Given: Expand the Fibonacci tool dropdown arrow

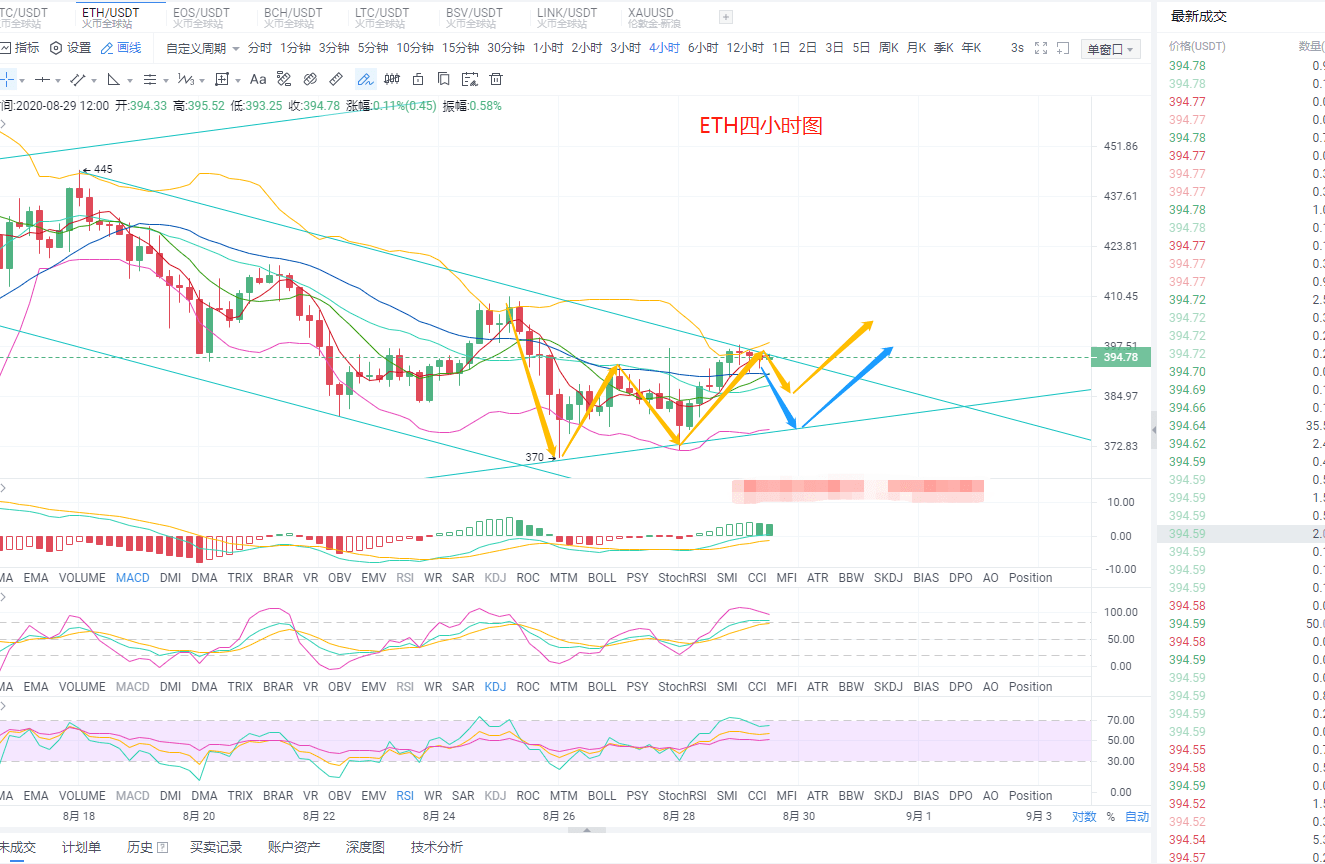Looking at the screenshot, I should point(165,80).
